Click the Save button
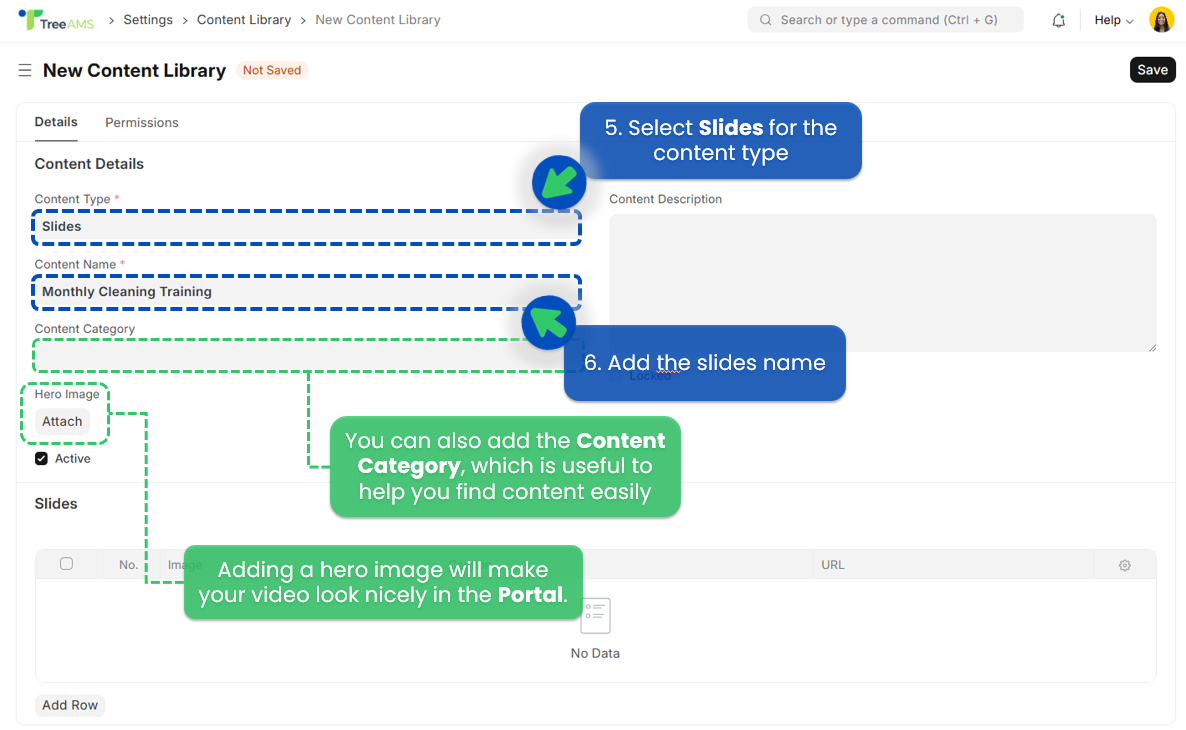 pyautogui.click(x=1152, y=70)
